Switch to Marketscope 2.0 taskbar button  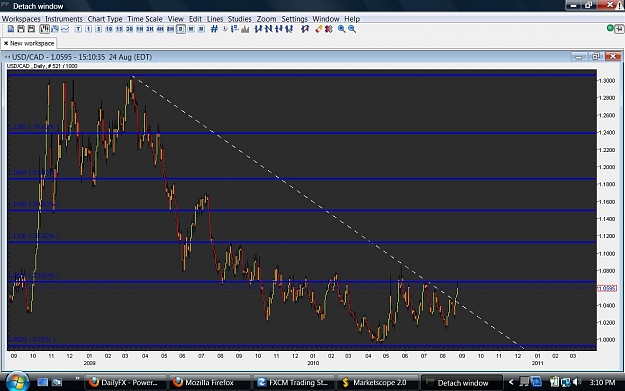[377, 383]
